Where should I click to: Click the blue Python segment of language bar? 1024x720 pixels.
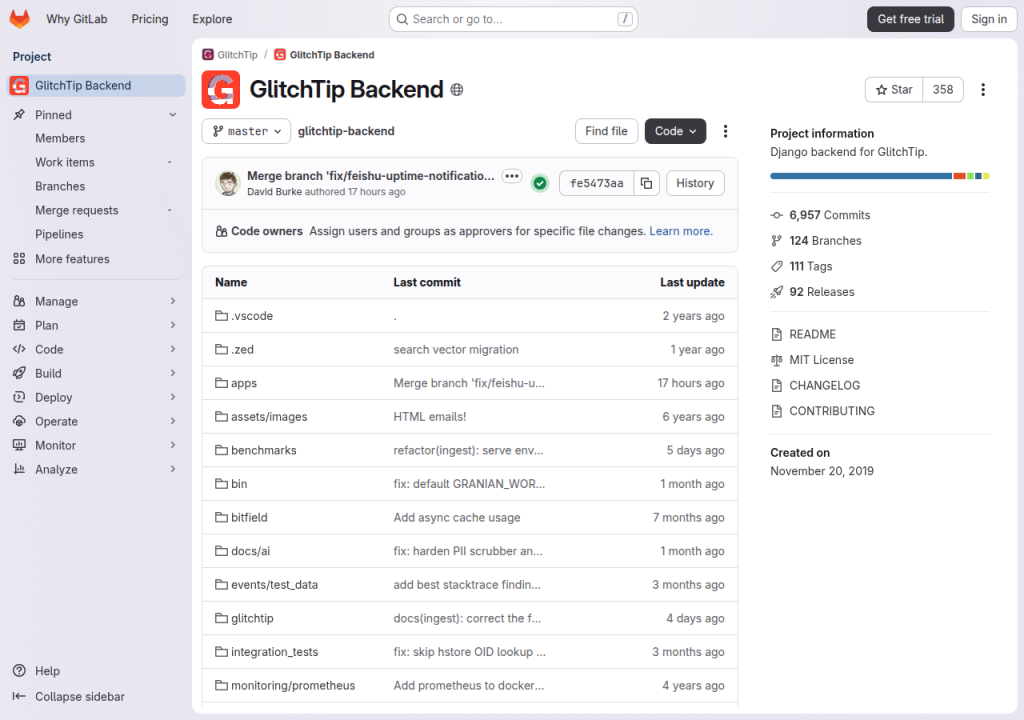tap(861, 176)
